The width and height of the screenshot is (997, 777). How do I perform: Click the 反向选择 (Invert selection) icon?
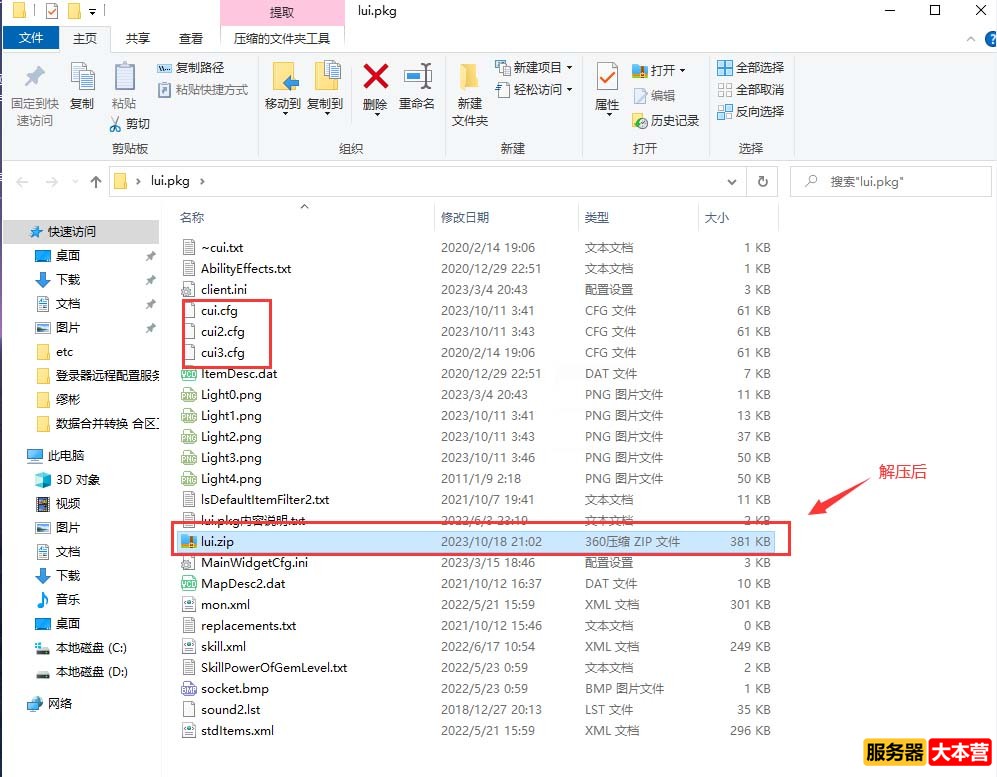coord(723,111)
